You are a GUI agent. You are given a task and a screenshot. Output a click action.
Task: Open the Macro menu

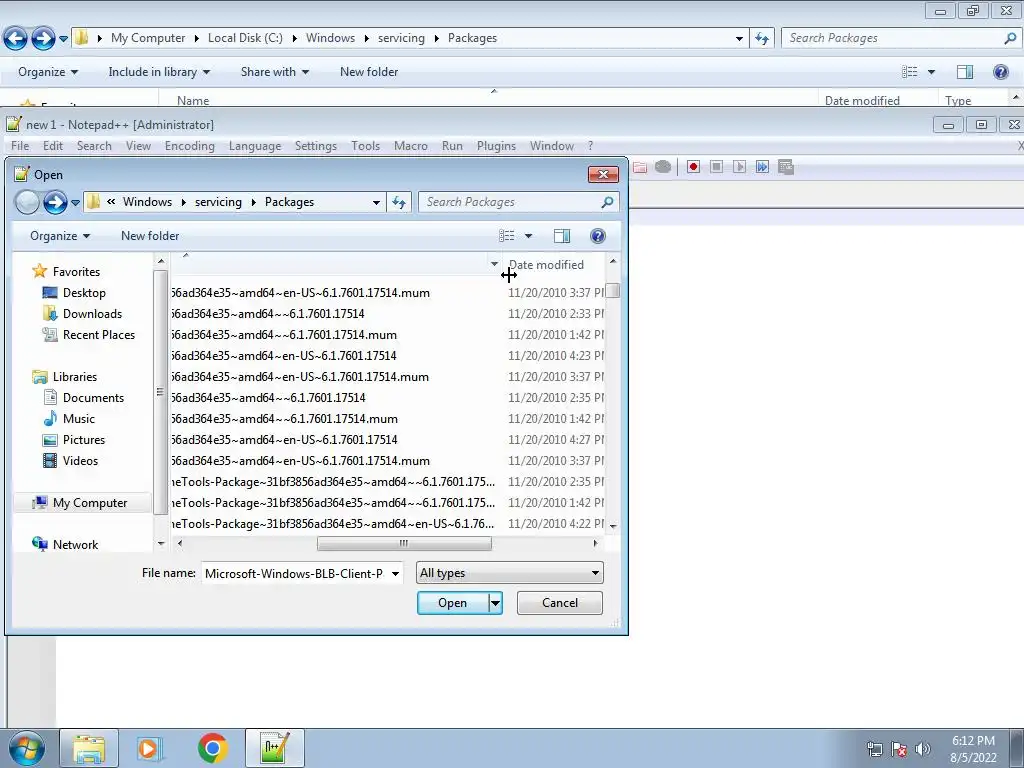tap(411, 146)
